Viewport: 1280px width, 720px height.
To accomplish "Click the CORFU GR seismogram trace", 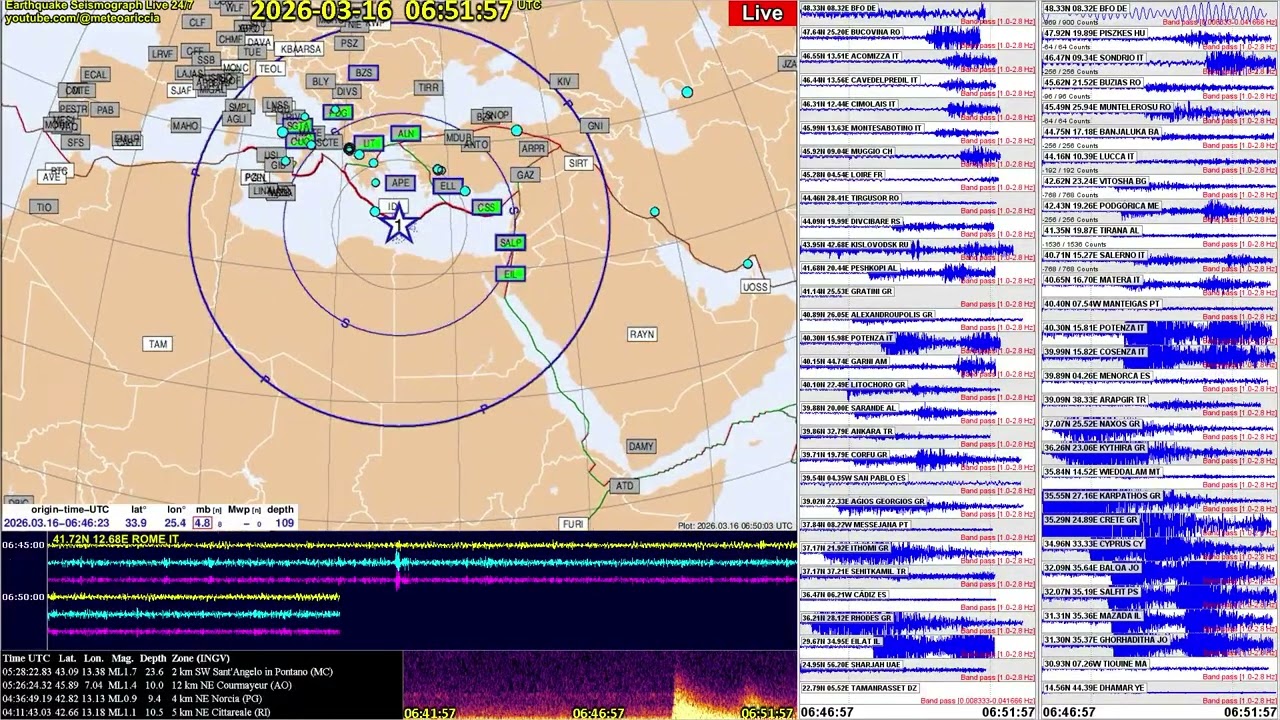I will point(917,459).
